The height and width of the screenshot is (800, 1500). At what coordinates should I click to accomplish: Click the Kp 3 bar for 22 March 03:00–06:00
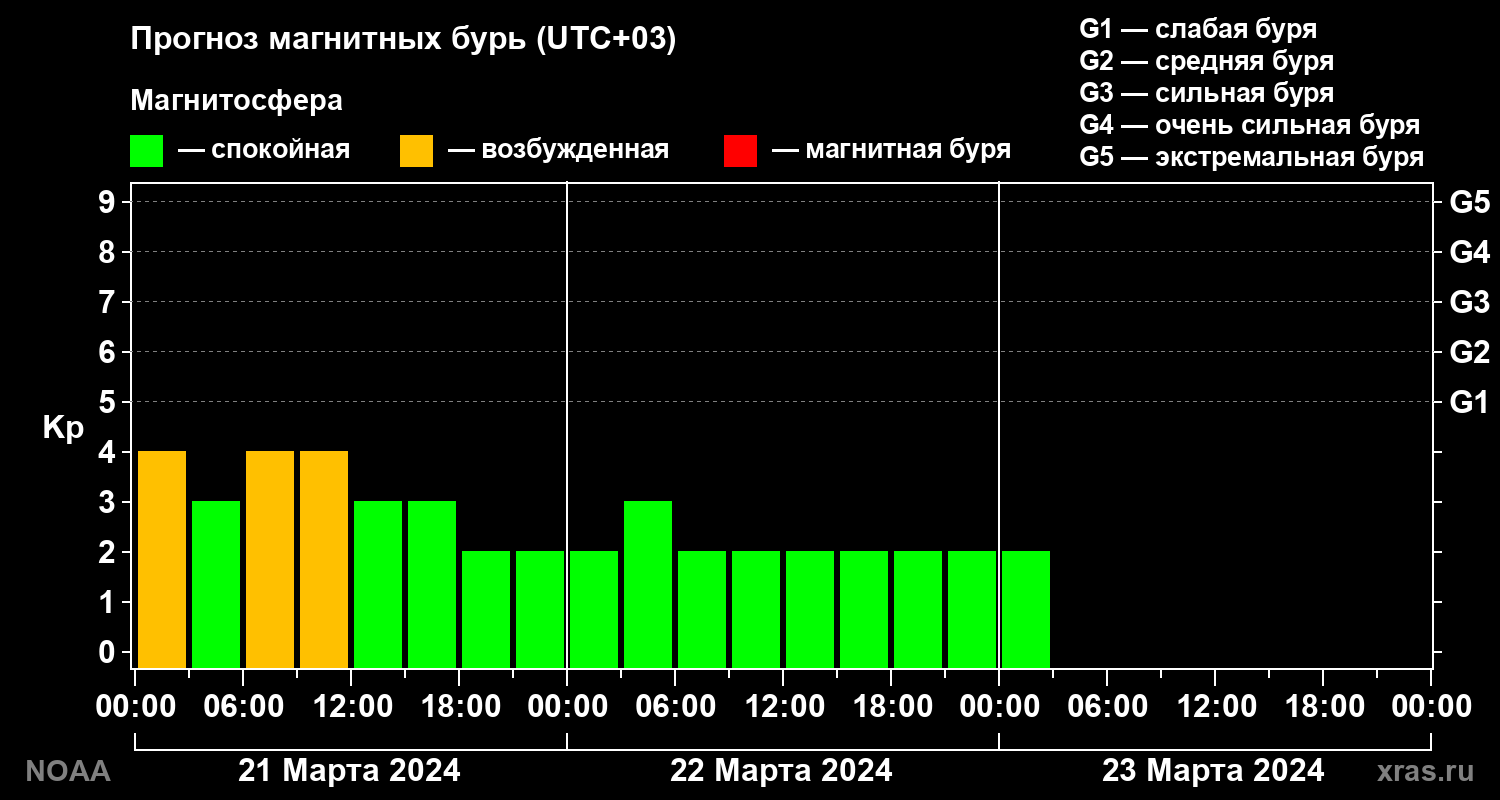click(648, 584)
